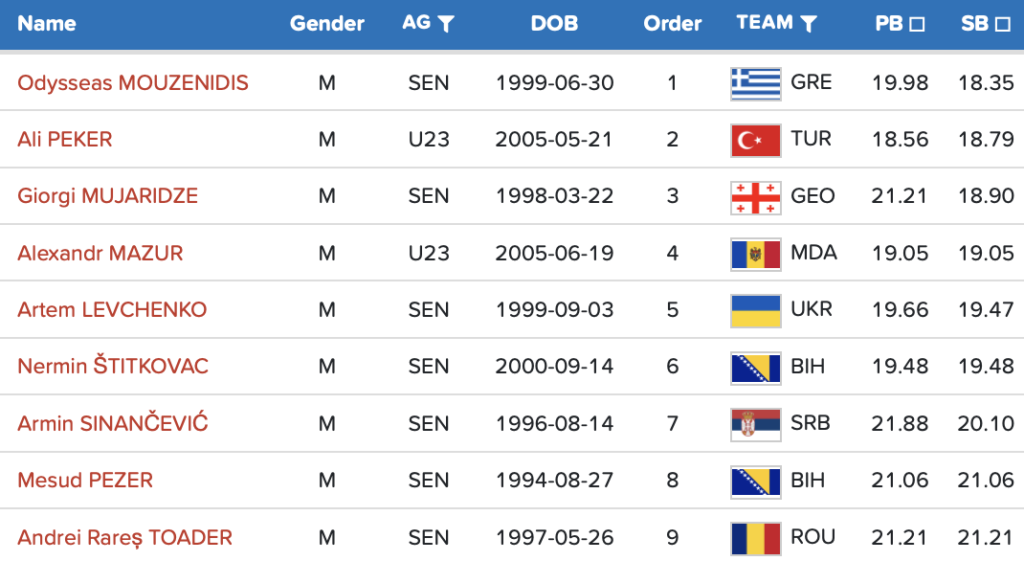The image size is (1024, 561).
Task: Sort by the Name column header
Action: [46, 24]
